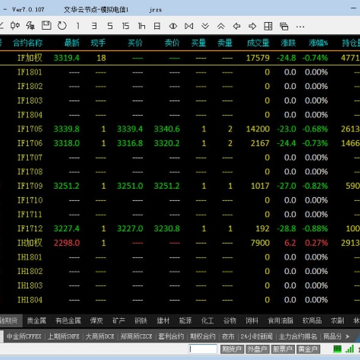This screenshot has width=360, height=360.
Task: Expand more exchange tabs with > arrow
Action: 347,336
